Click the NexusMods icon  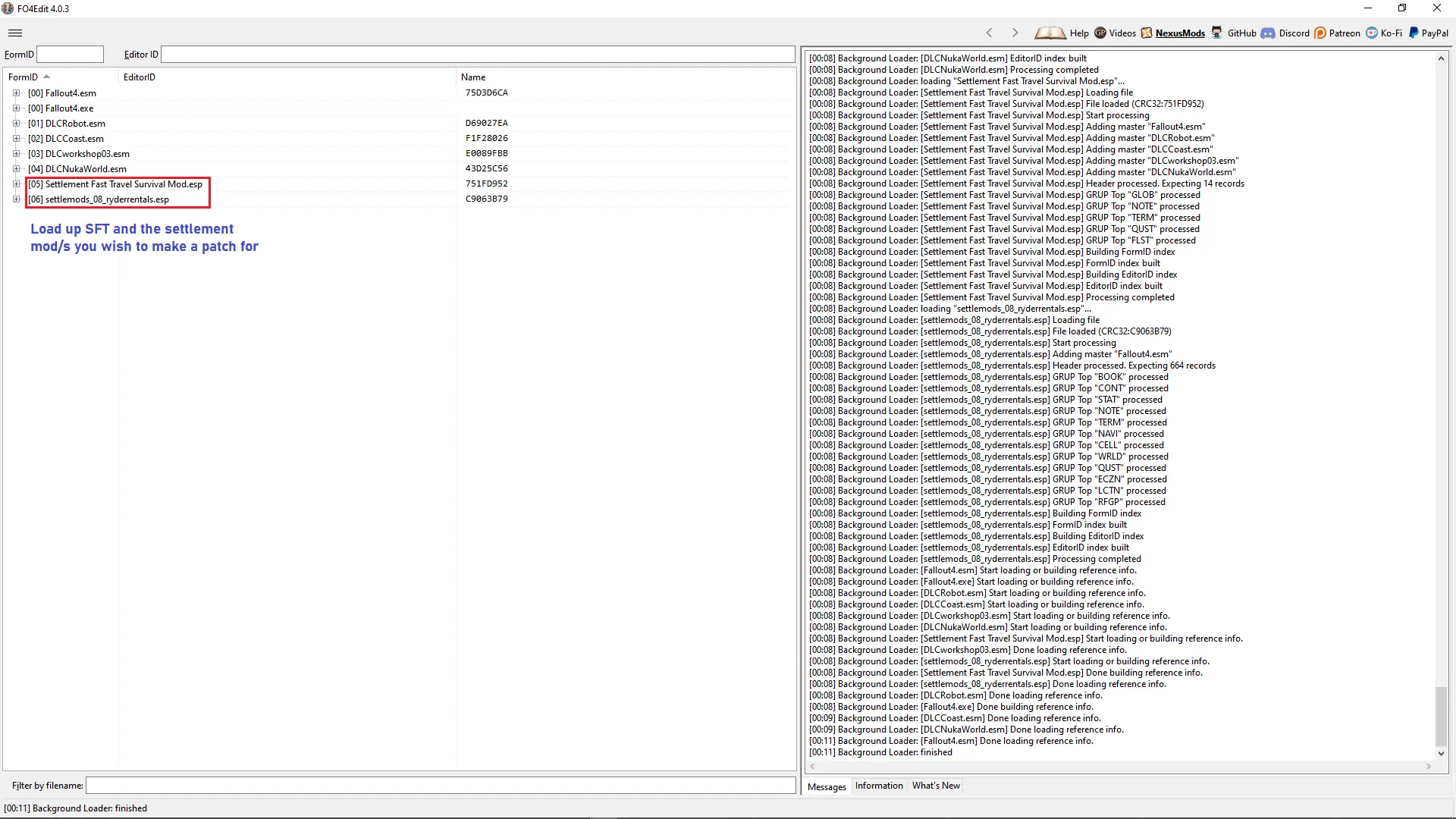click(1147, 33)
